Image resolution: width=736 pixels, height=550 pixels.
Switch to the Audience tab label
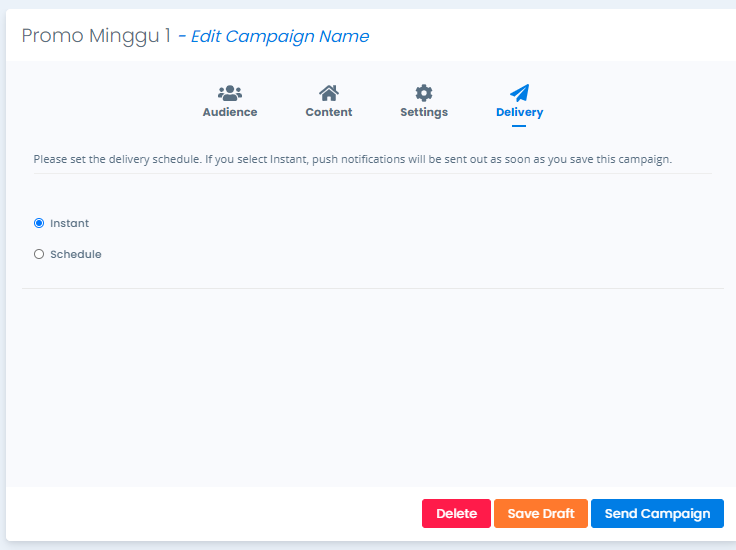pos(230,112)
